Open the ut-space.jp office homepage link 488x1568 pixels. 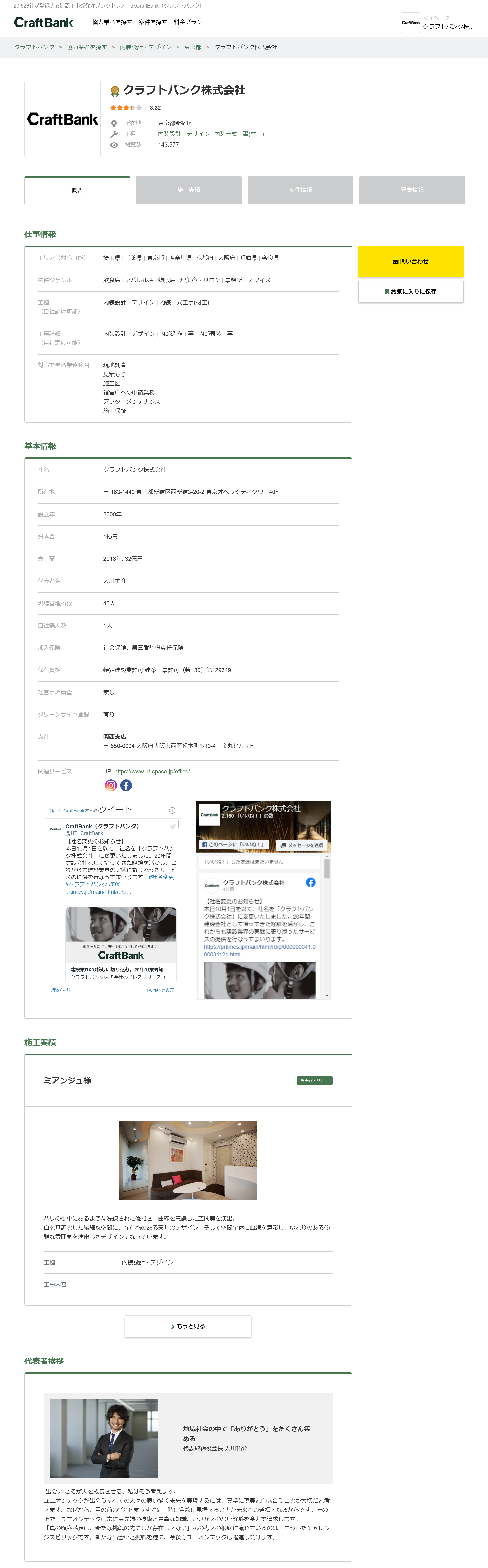(152, 771)
